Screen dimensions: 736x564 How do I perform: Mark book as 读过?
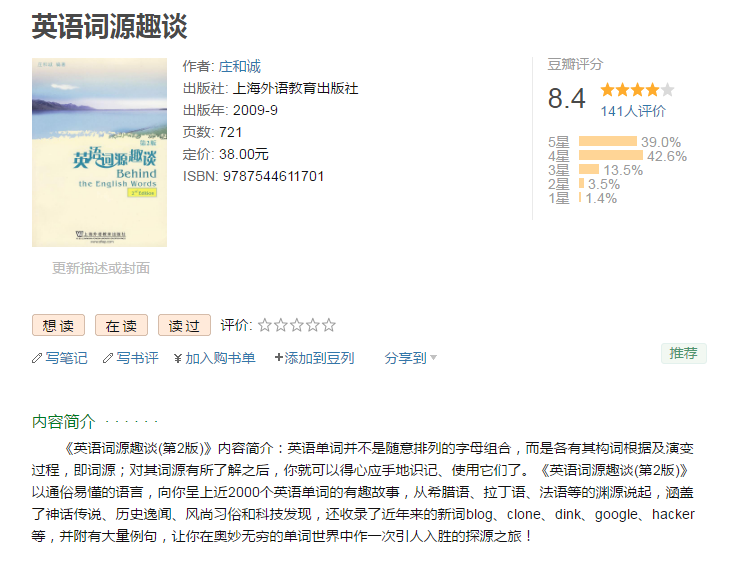pyautogui.click(x=184, y=325)
